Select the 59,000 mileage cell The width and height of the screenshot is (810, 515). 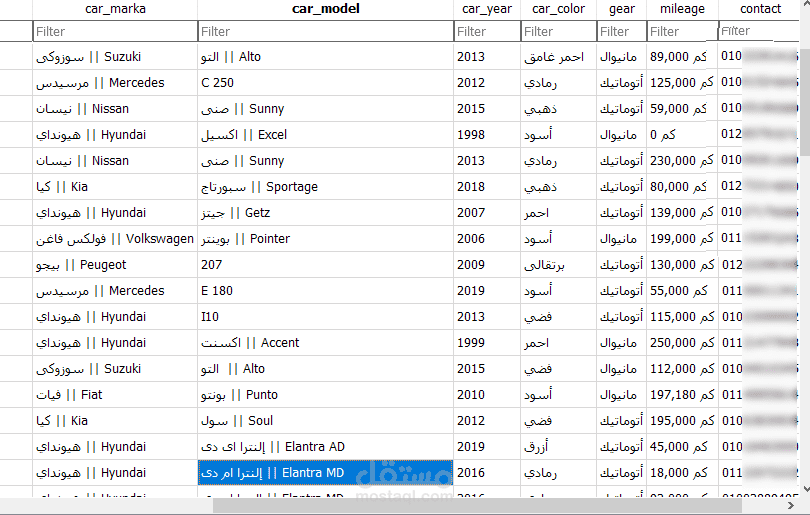point(682,109)
